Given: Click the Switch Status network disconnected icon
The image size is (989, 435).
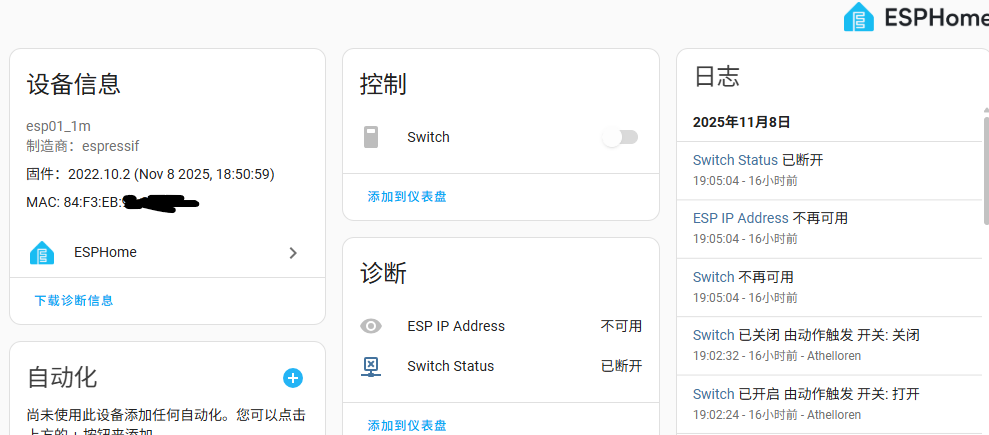Looking at the screenshot, I should (371, 366).
